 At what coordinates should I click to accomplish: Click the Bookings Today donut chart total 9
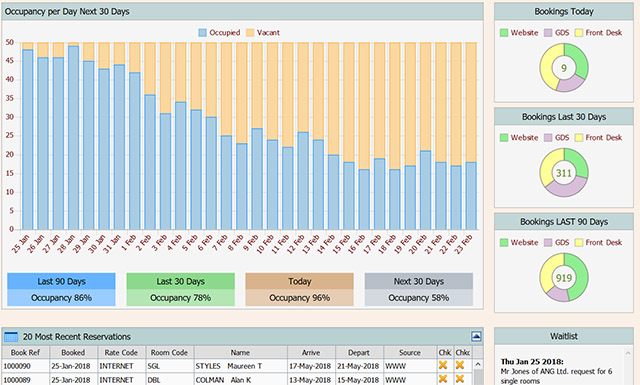coord(564,68)
